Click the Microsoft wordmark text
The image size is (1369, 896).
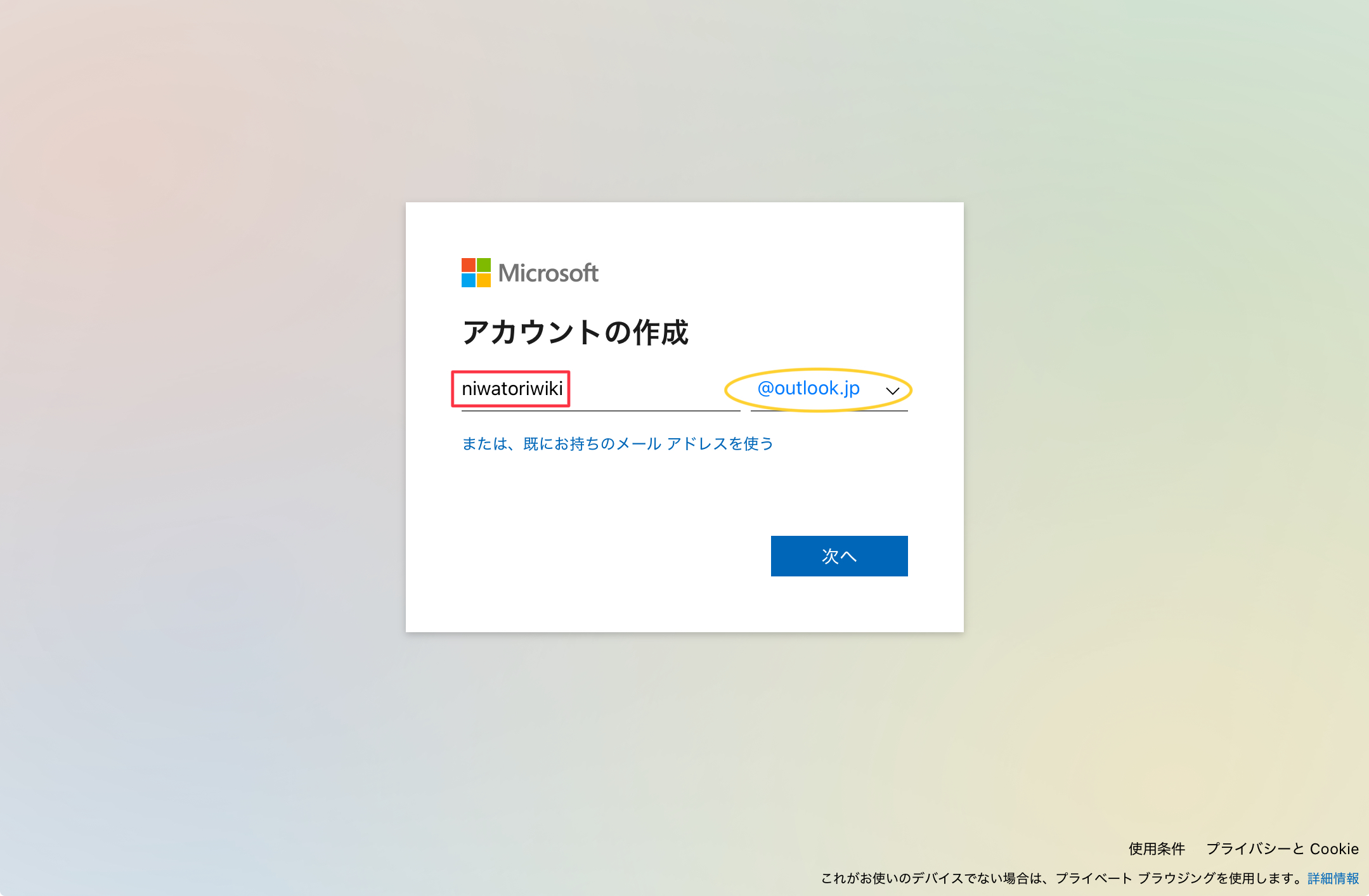pyautogui.click(x=548, y=273)
